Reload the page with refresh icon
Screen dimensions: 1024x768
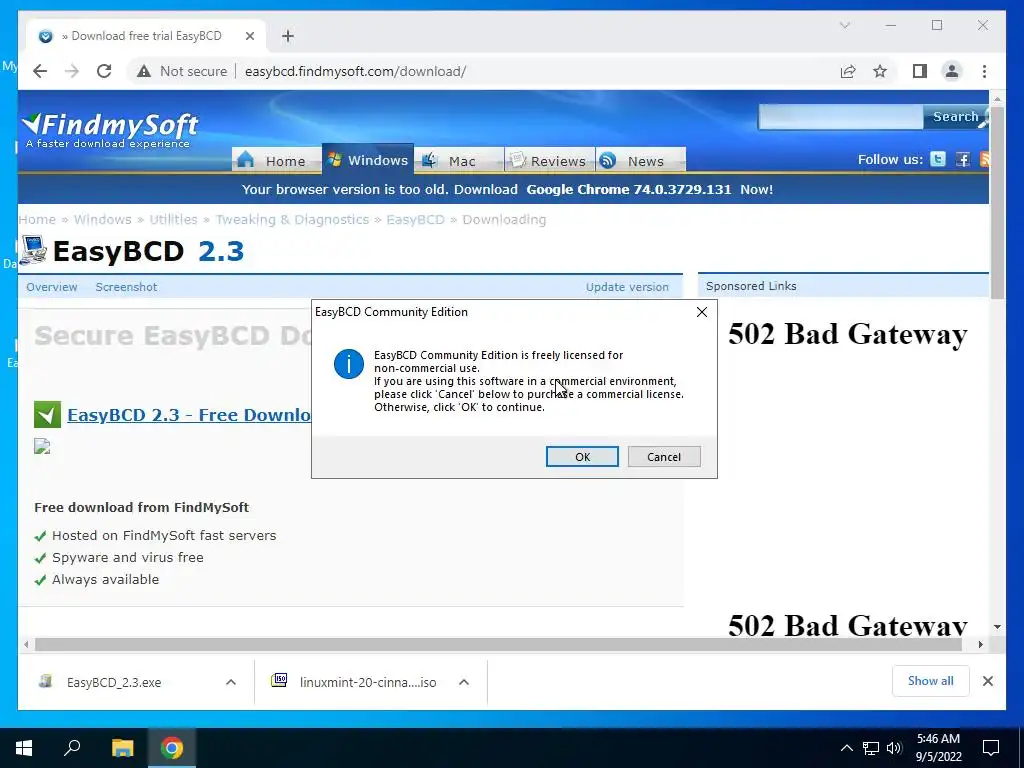[104, 71]
